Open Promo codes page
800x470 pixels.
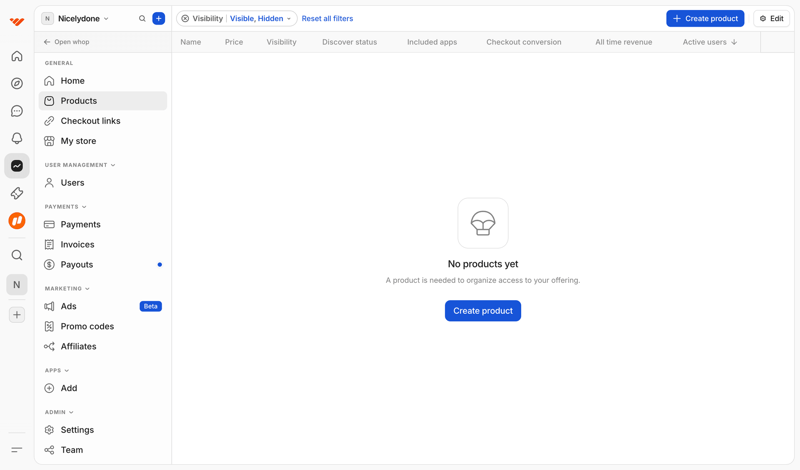(x=103, y=326)
